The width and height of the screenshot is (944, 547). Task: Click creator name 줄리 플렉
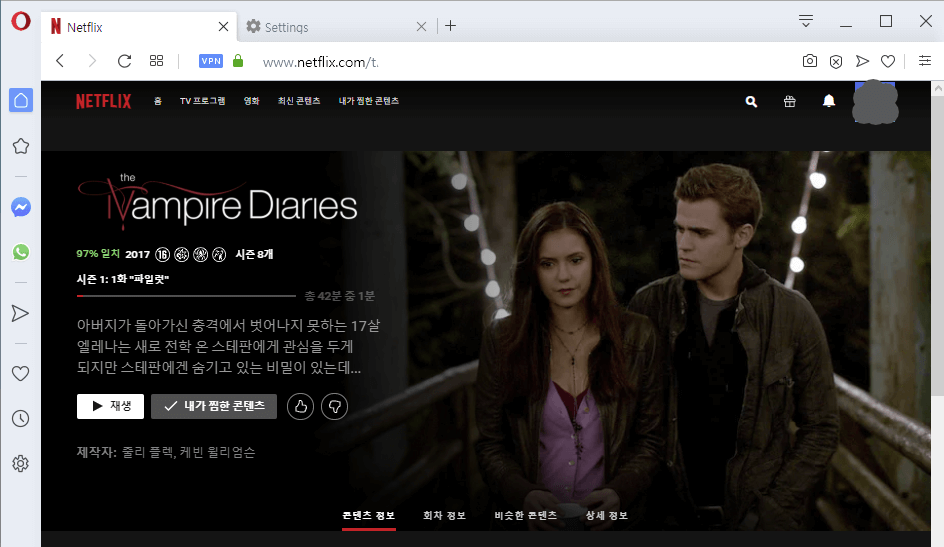pyautogui.click(x=148, y=453)
